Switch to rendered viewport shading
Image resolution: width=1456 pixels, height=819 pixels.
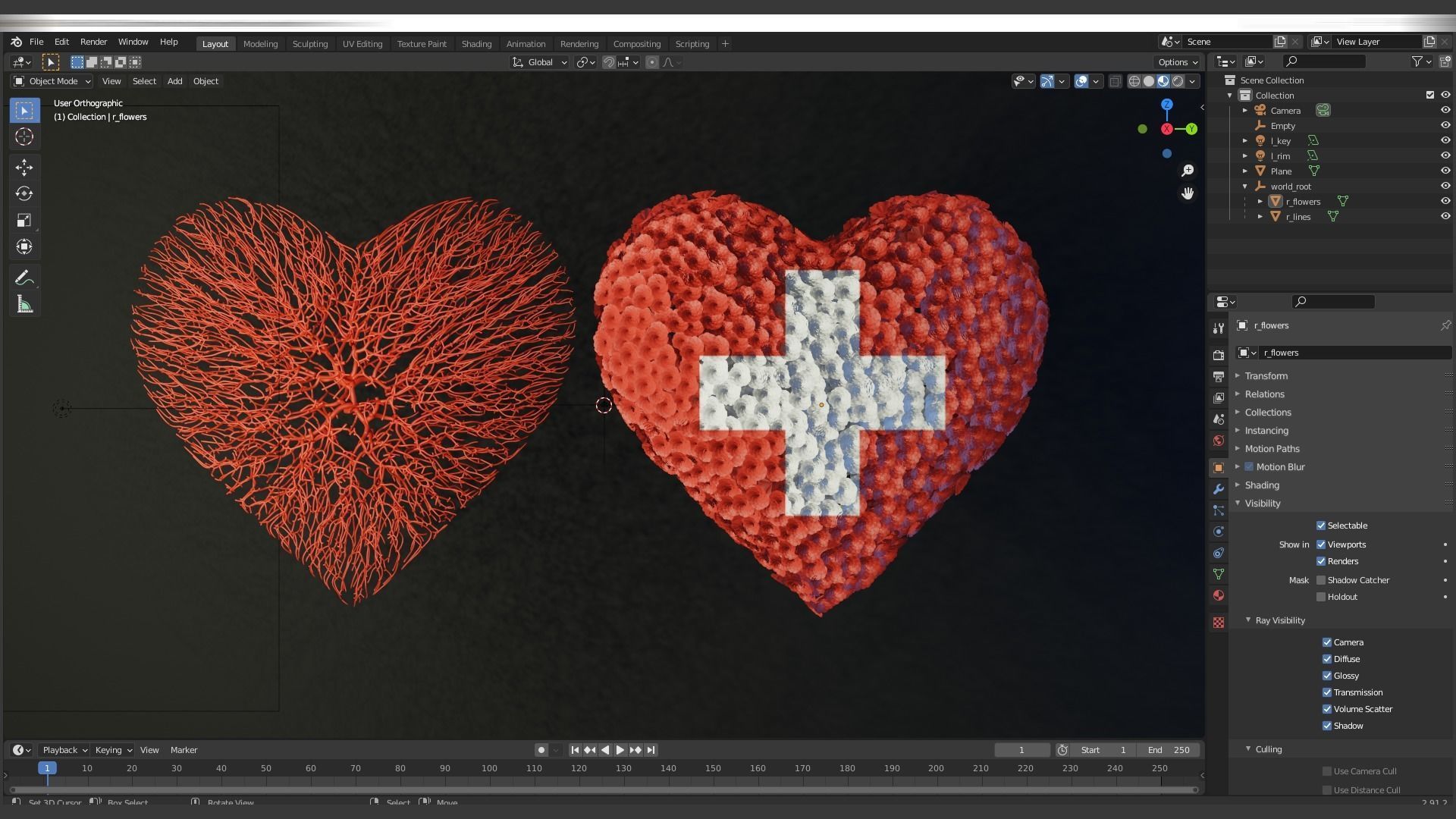pyautogui.click(x=1178, y=81)
